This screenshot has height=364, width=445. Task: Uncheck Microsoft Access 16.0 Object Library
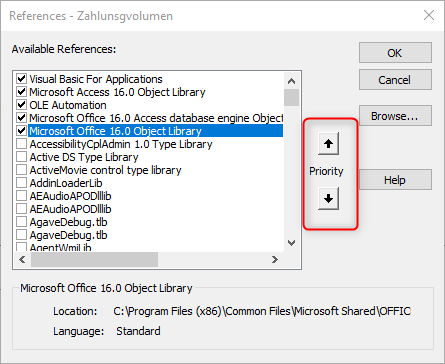(22, 92)
